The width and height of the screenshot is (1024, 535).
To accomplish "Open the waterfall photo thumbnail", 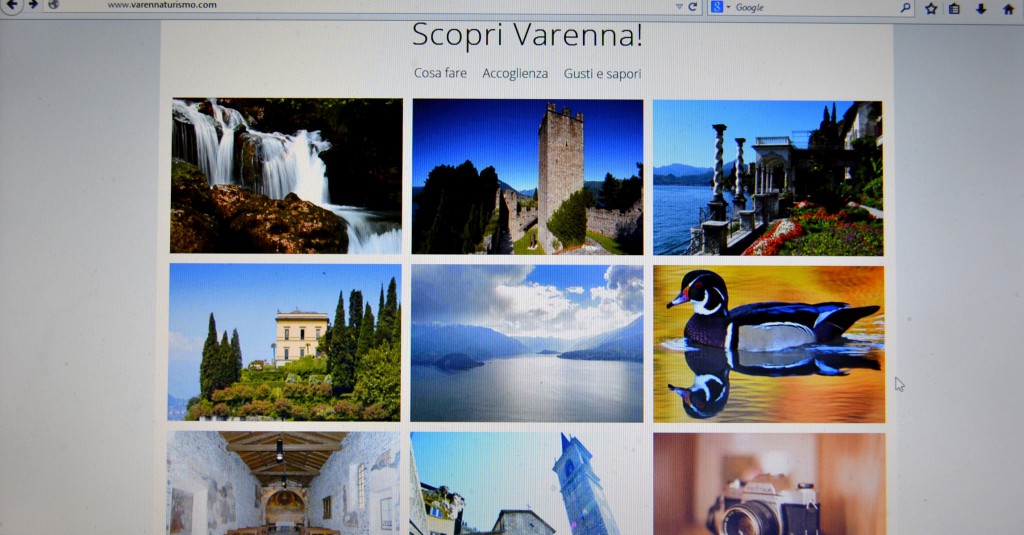I will [x=286, y=175].
